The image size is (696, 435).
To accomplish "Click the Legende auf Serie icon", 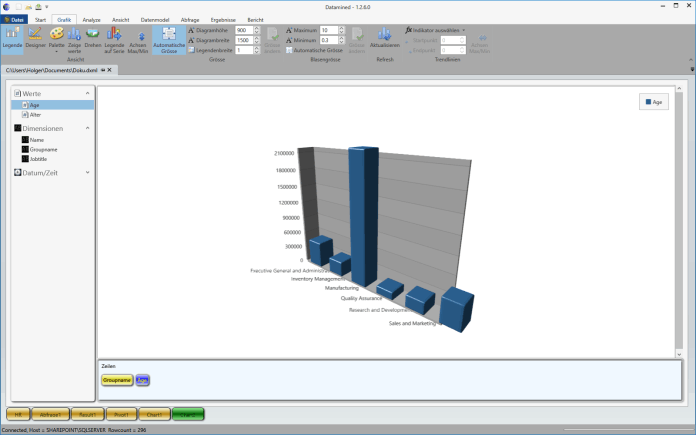I will [114, 38].
